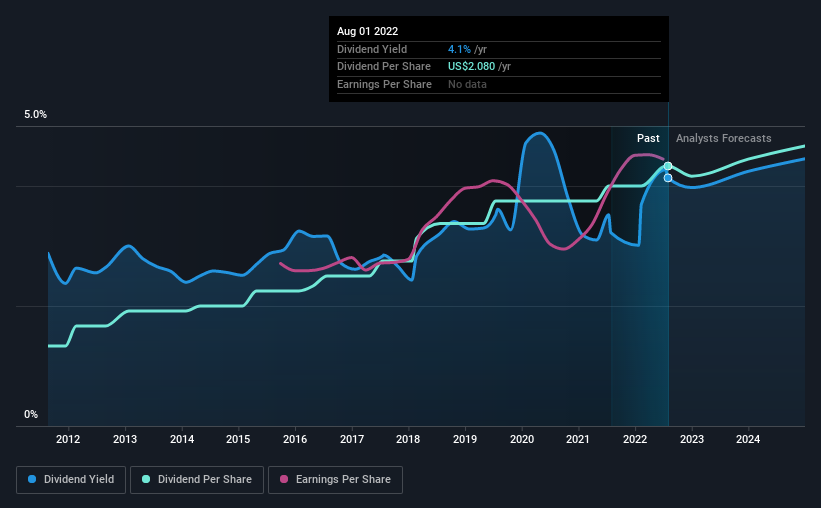This screenshot has height=508, width=821.
Task: Click the 2013 x-axis label
Action: point(125,439)
